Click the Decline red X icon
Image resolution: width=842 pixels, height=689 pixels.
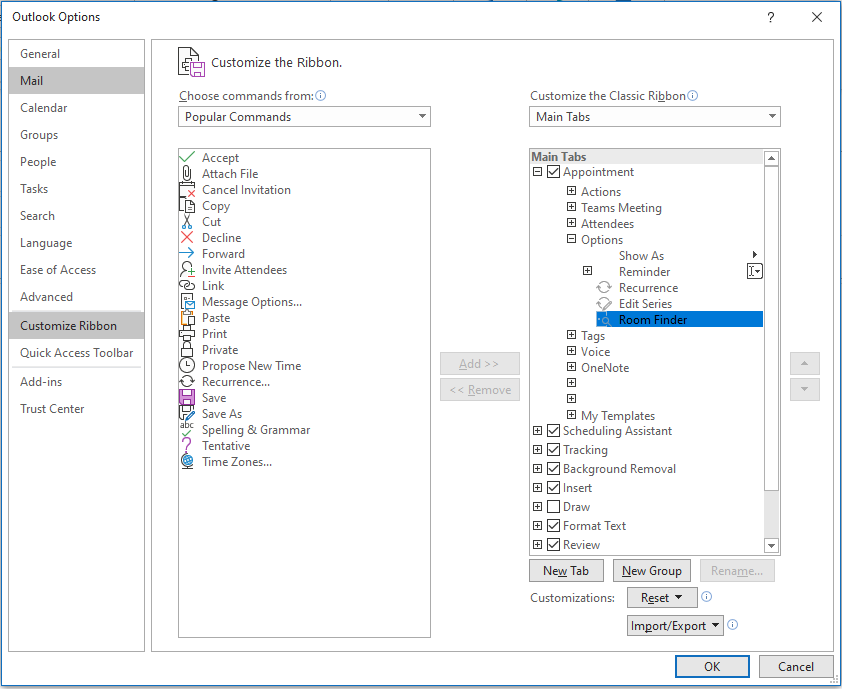[187, 237]
